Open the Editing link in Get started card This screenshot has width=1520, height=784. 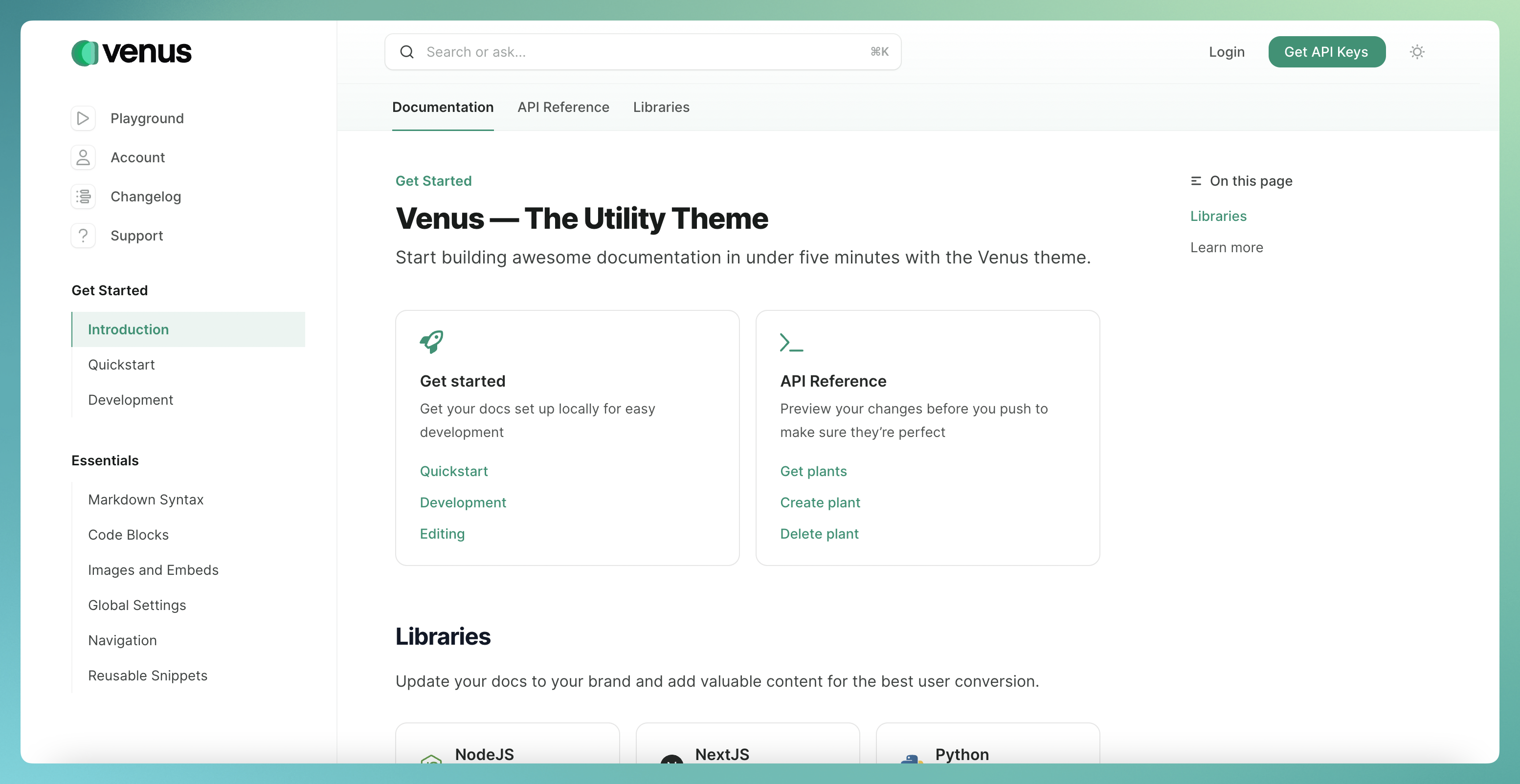(442, 534)
